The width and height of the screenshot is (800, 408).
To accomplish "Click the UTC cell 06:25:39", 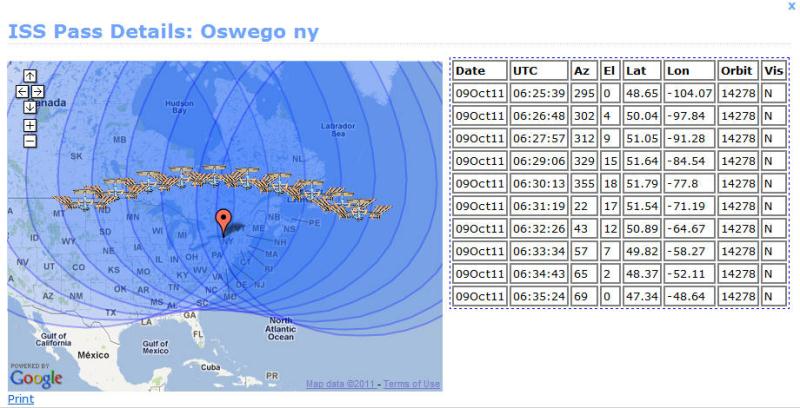I will click(x=539, y=93).
